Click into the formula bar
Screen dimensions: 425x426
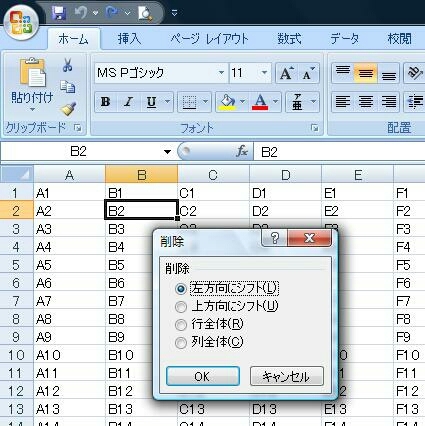click(339, 152)
